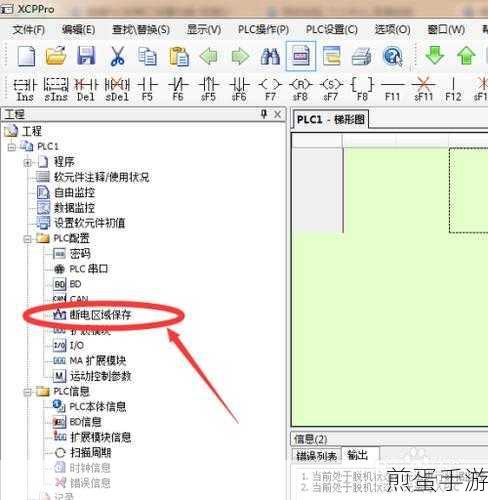Collapse the PLC1 tree node
The width and height of the screenshot is (488, 500).
12,147
